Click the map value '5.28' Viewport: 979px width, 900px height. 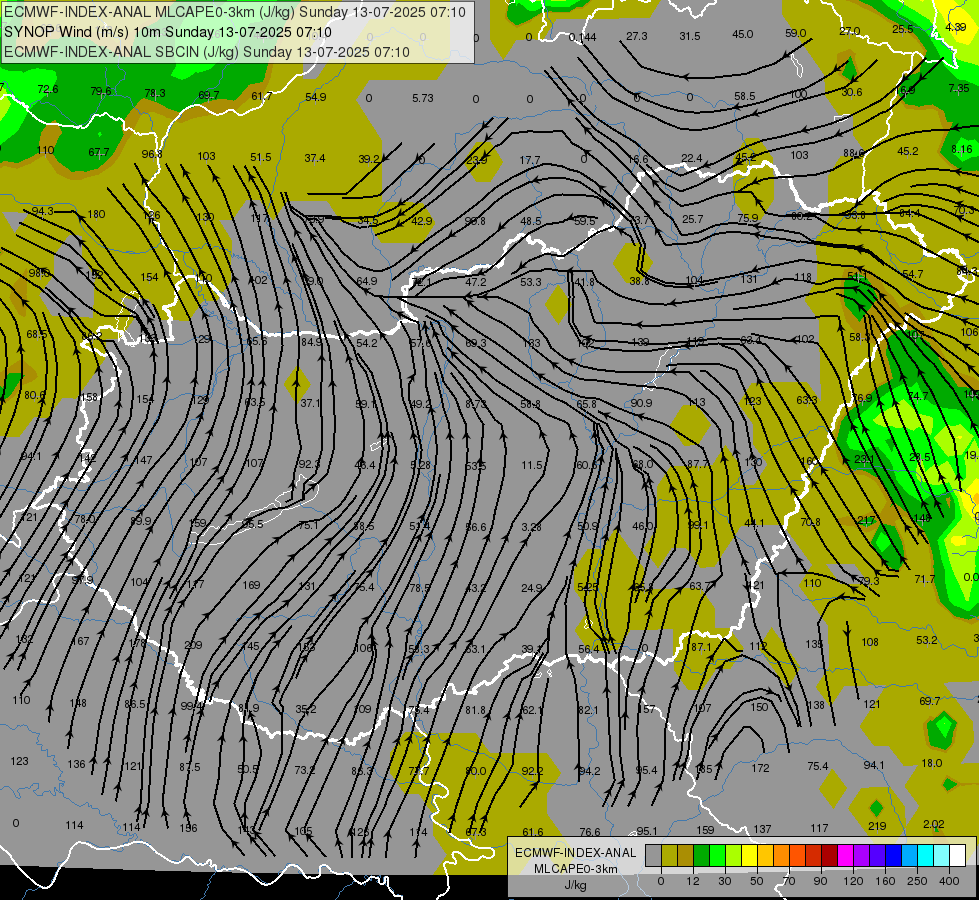(x=420, y=465)
